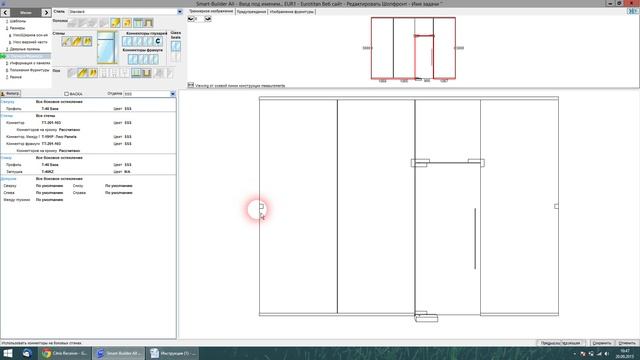Viewport: 640px width, 360px height.
Task: Select the second Стены yellow profile icon
Action: (77, 41)
